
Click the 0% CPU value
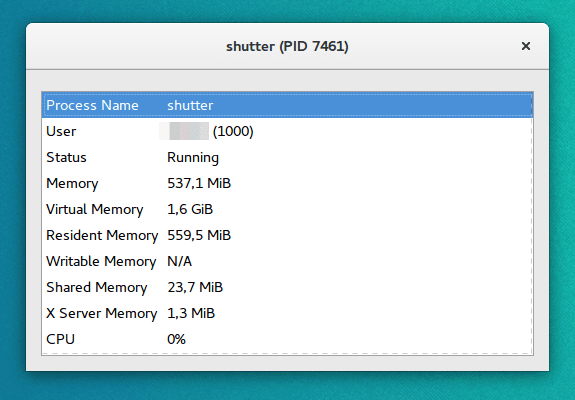176,340
